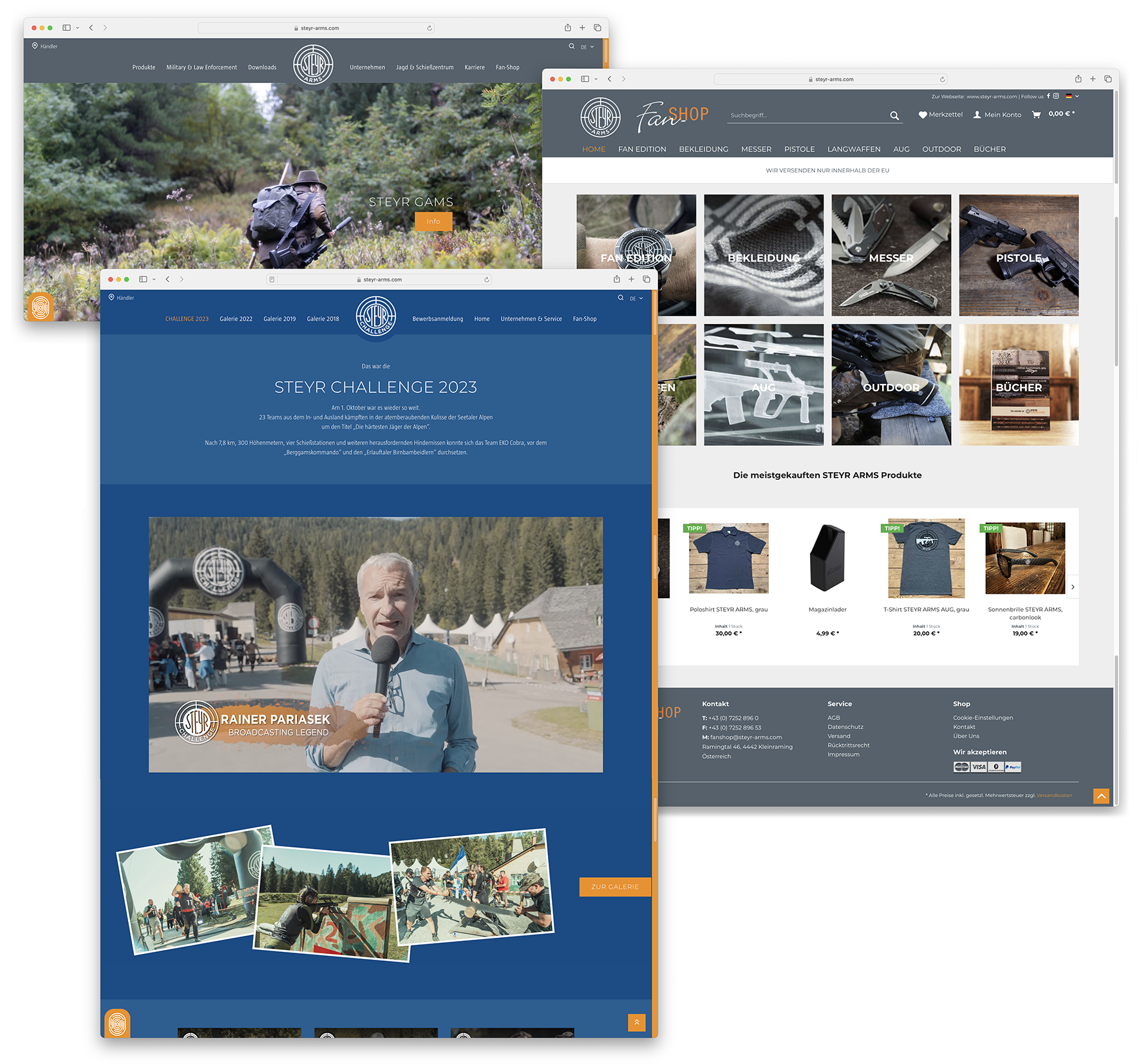Screen dimensions: 1141x1064
Task: Click share icon in Fan-Shop window toolbar
Action: point(1078,79)
